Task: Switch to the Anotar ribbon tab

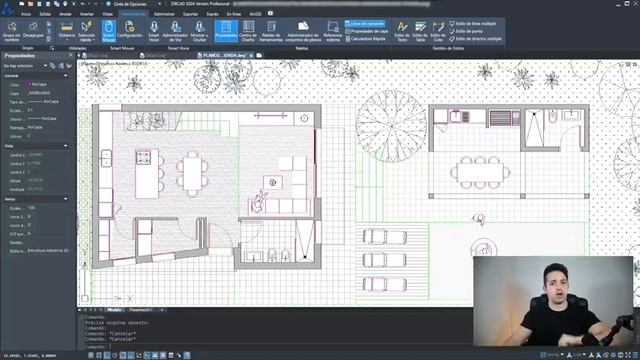Action: pos(65,14)
